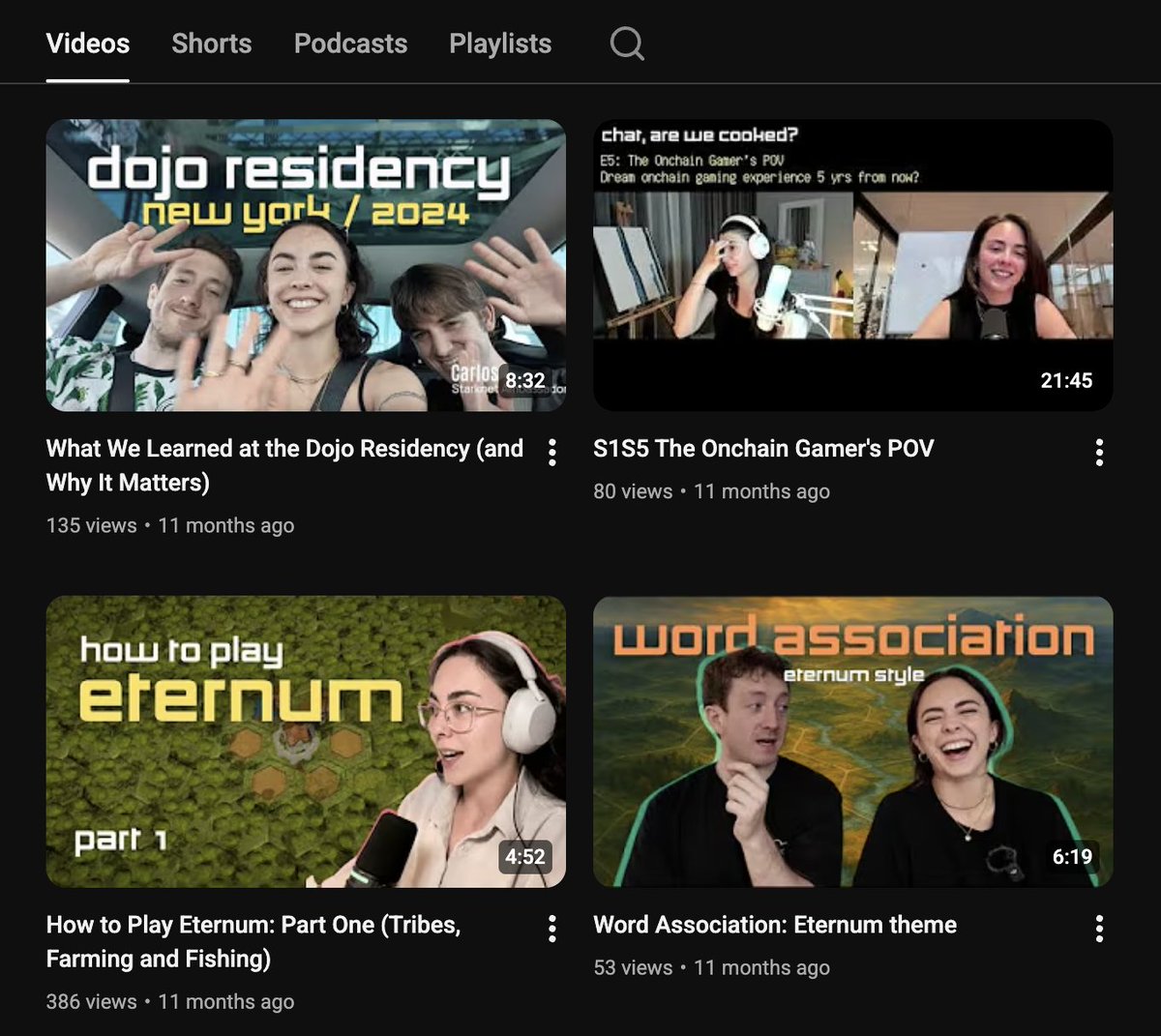Open the Podcasts tab
This screenshot has height=1036, width=1161.
coord(350,44)
